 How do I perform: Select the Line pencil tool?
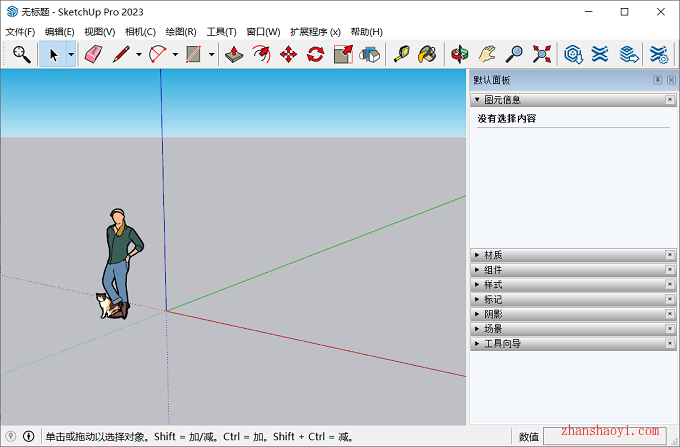121,54
